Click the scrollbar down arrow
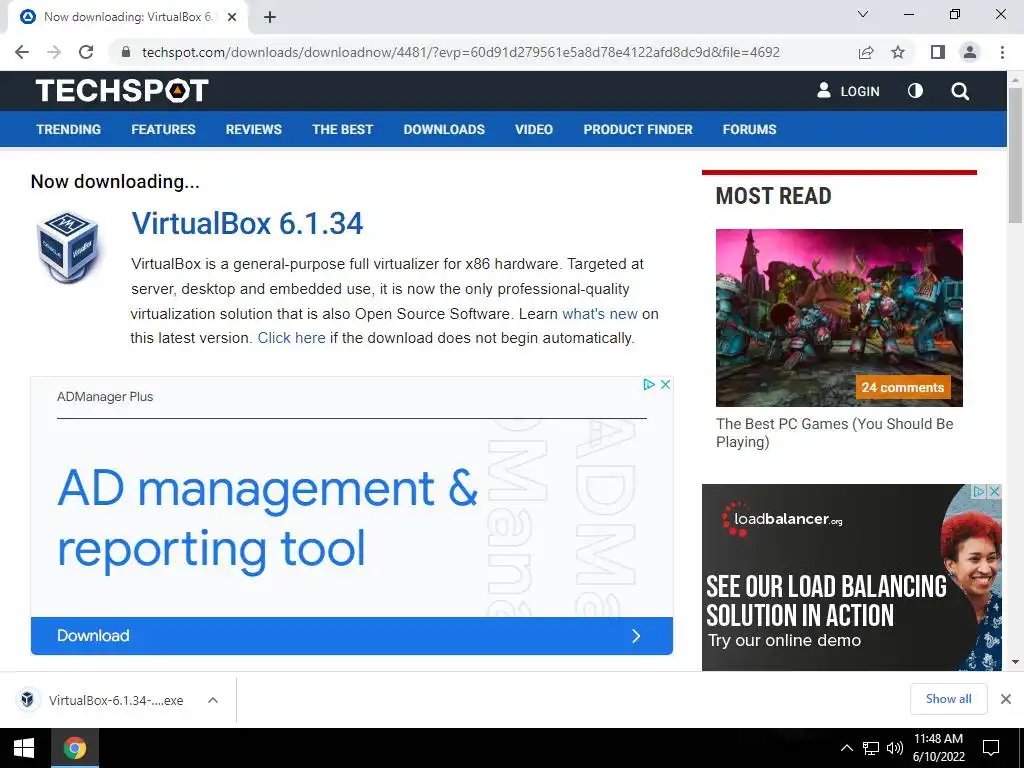The height and width of the screenshot is (768, 1024). 1015,662
